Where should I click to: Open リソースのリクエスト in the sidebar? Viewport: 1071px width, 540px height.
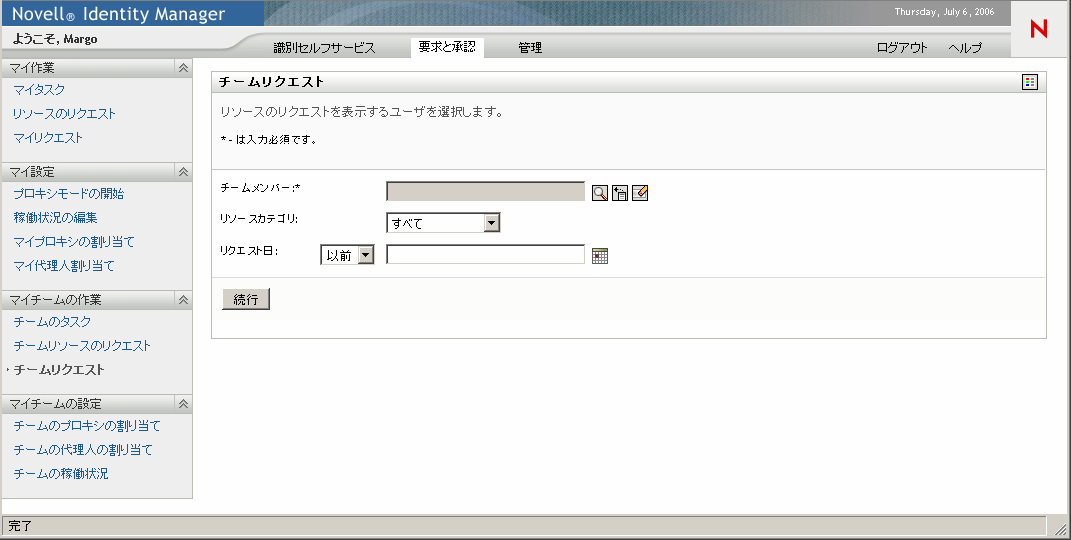(64, 113)
